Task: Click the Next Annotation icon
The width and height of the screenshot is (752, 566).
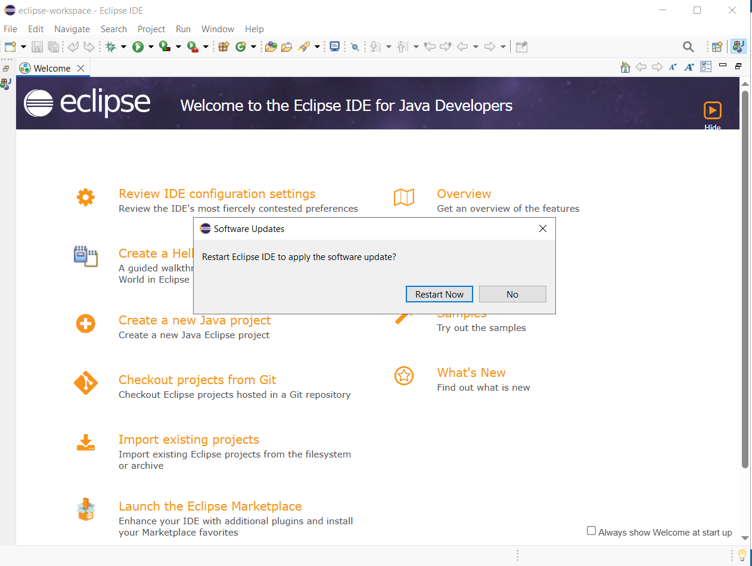Action: tap(376, 47)
